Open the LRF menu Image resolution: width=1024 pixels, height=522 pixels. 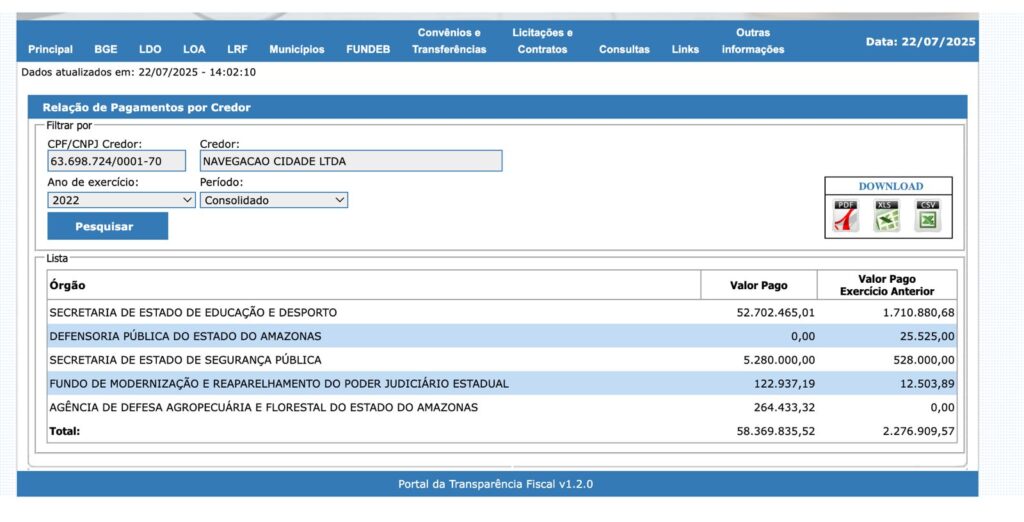point(237,49)
